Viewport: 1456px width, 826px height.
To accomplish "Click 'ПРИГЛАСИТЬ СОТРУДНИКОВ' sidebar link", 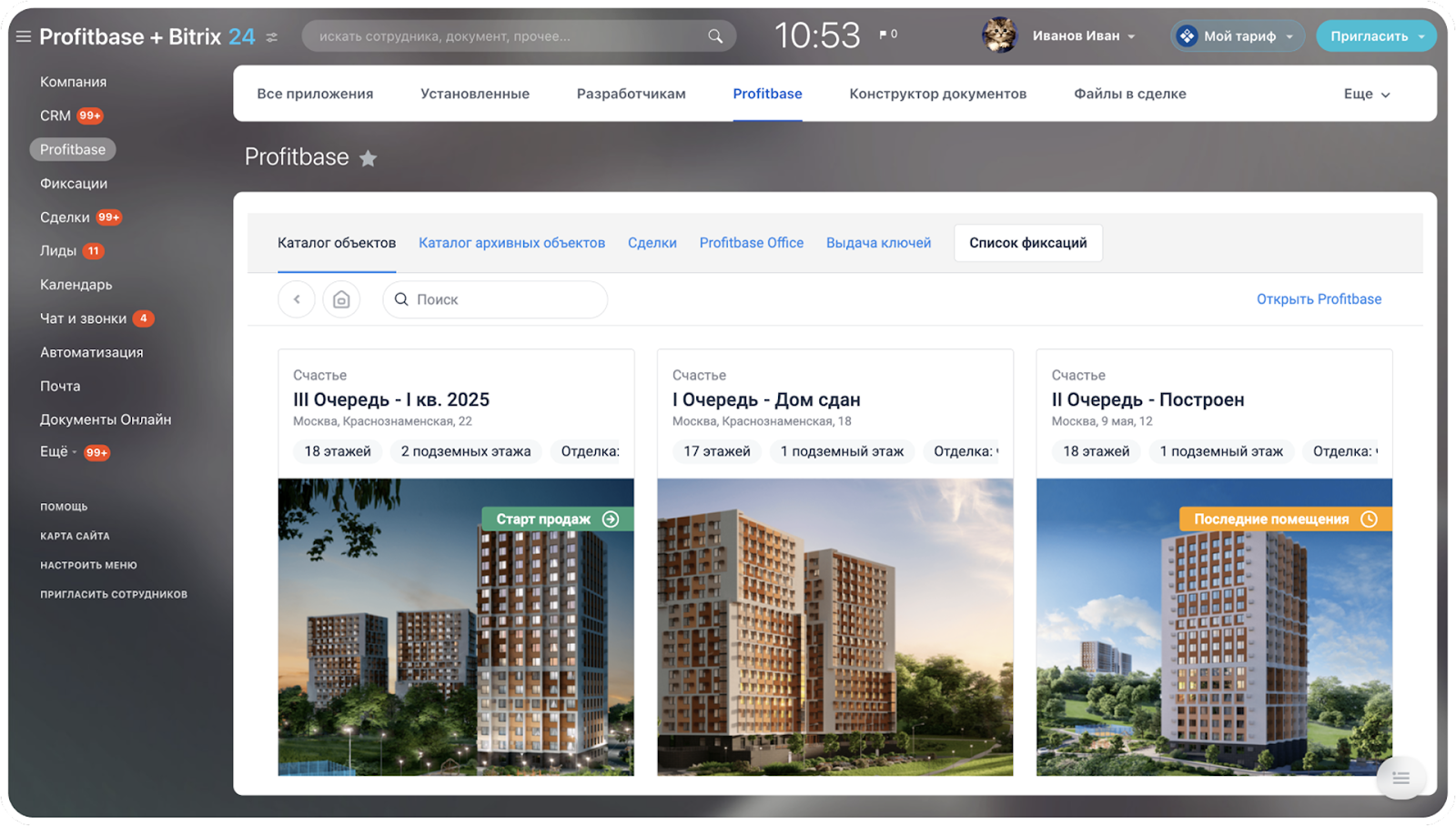I will 114,594.
